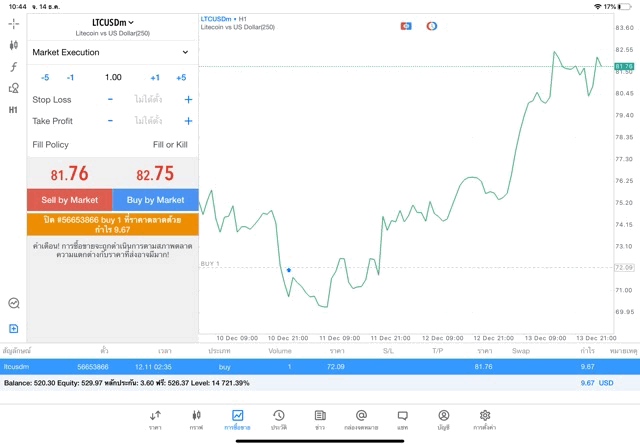The width and height of the screenshot is (640, 447).
Task: Open the candlestick chart type selector
Action: (x=13, y=45)
